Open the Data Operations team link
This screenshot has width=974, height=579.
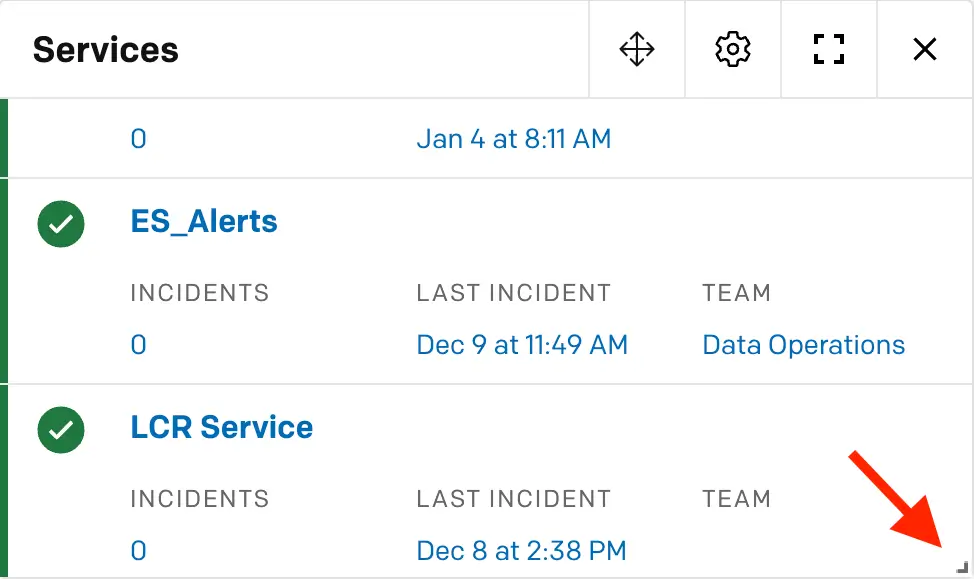point(803,345)
